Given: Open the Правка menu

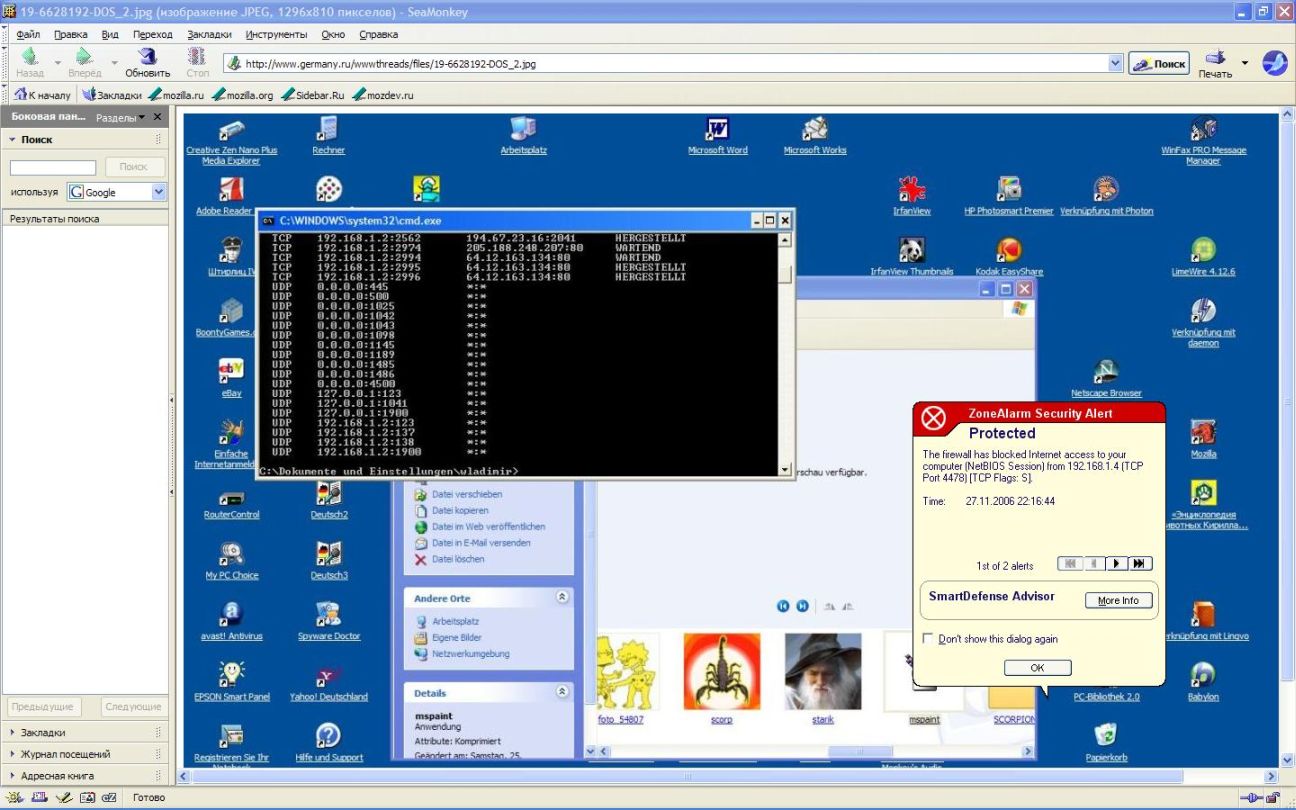Looking at the screenshot, I should [x=71, y=34].
